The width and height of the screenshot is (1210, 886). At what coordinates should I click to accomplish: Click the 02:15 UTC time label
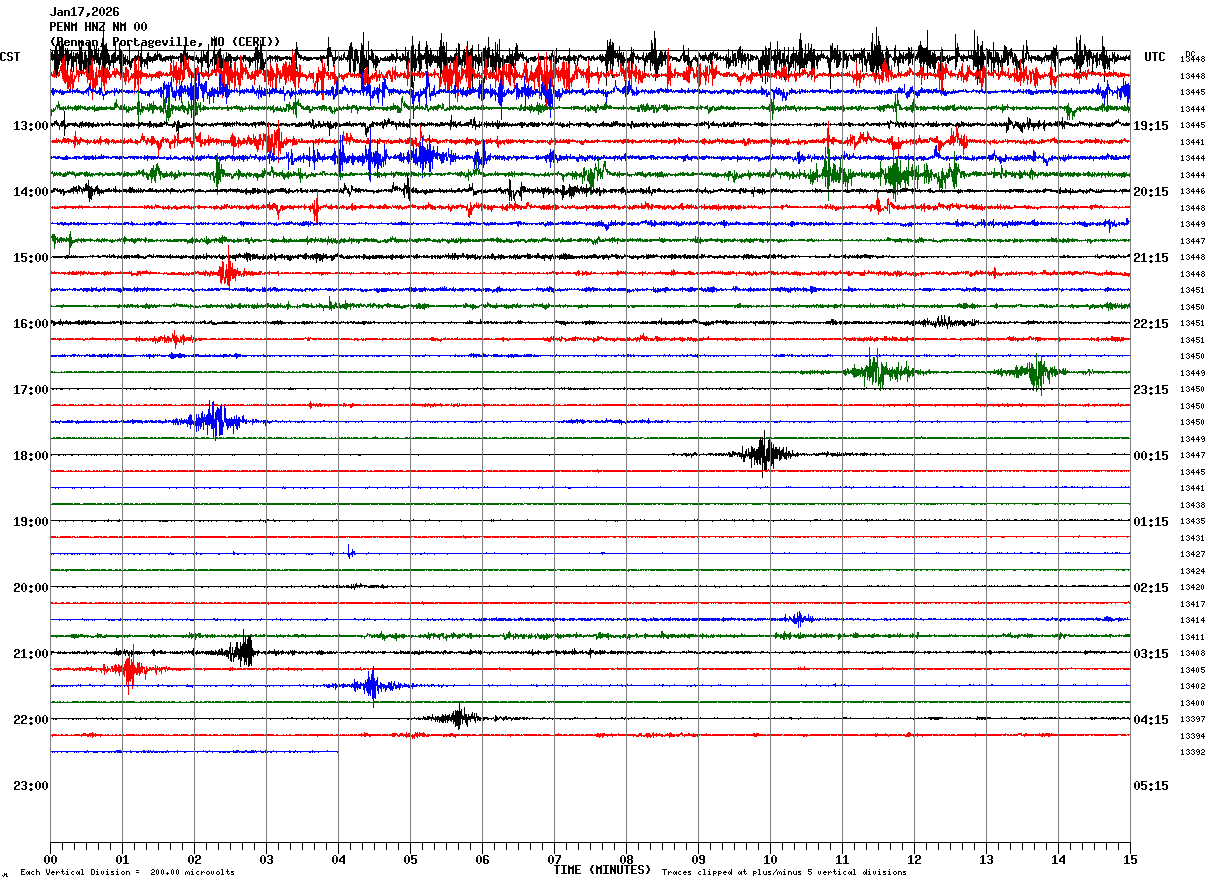point(1151,588)
